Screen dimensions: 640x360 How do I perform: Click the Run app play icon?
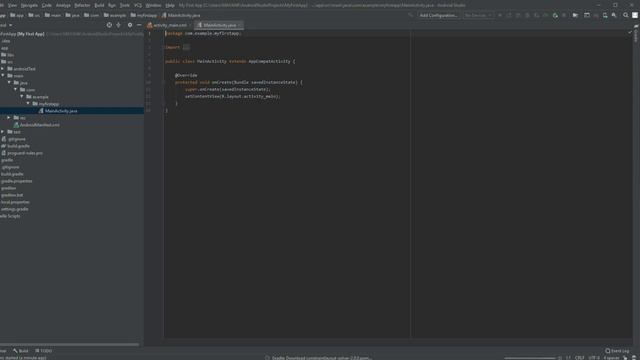coord(500,16)
